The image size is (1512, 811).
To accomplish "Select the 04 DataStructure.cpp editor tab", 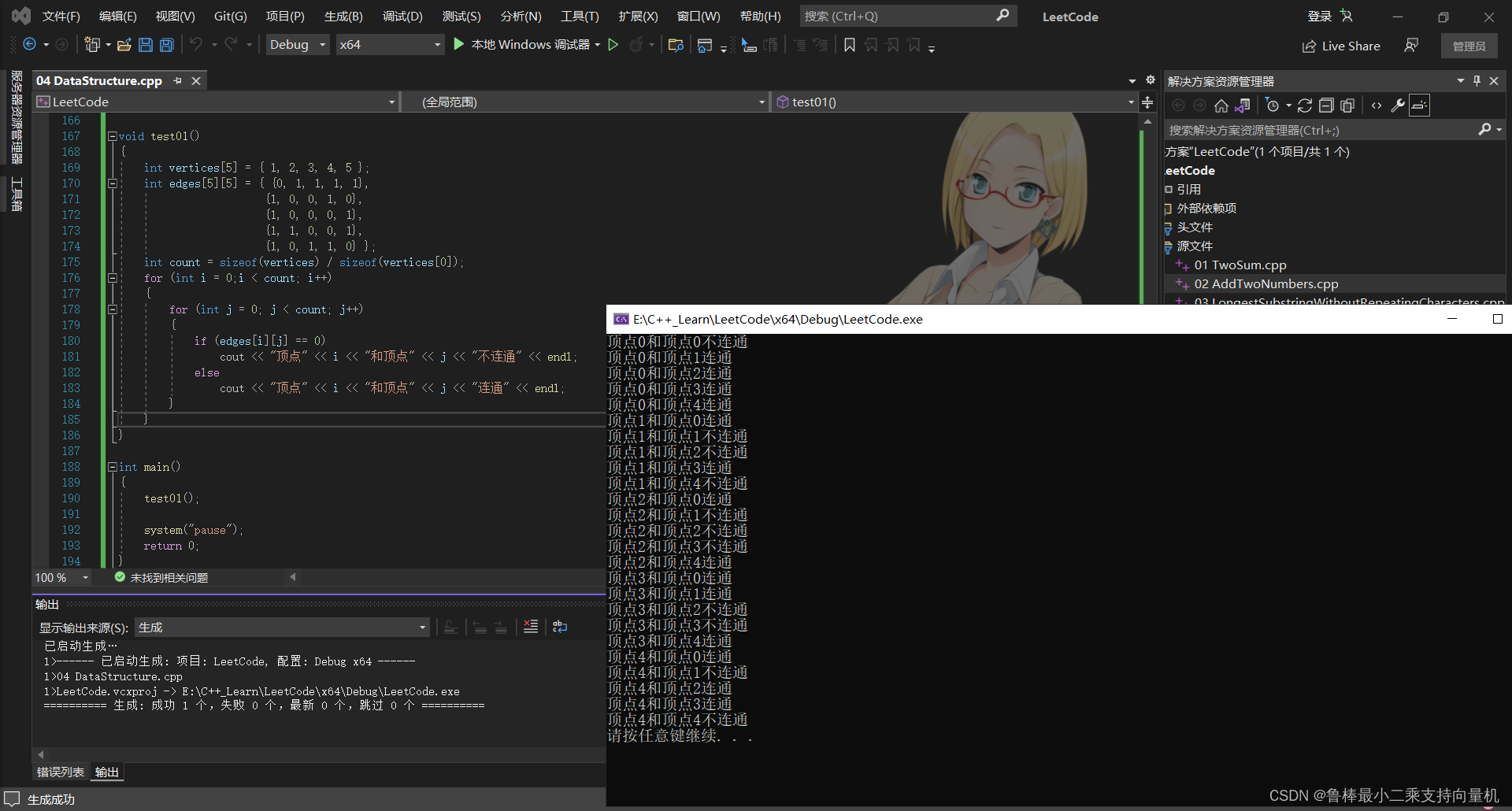I will click(99, 80).
